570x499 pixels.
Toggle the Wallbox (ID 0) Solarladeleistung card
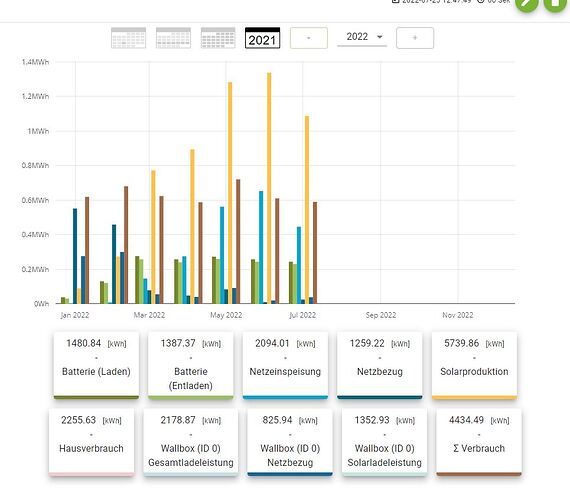pos(385,442)
